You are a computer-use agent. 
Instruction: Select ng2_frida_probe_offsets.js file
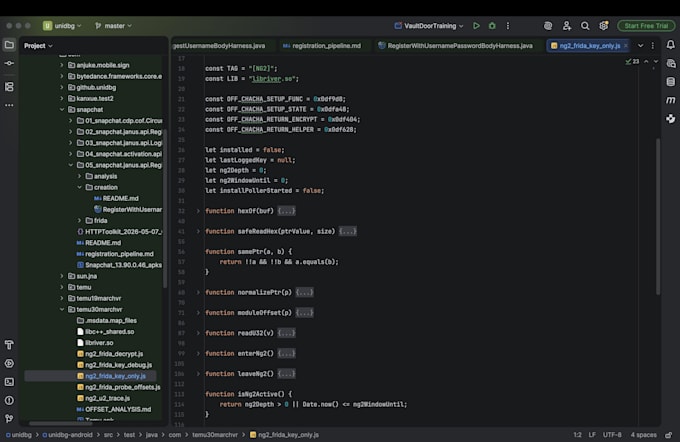(x=118, y=387)
